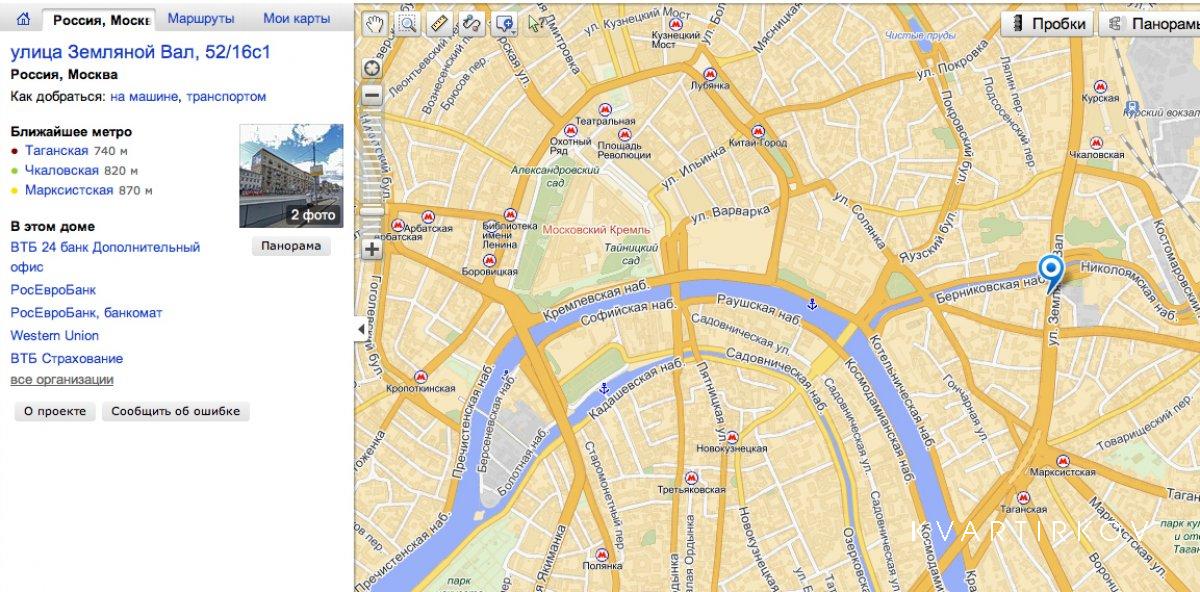Switch to the Россия, Москва tab
The width and height of the screenshot is (1200, 592).
[99, 20]
